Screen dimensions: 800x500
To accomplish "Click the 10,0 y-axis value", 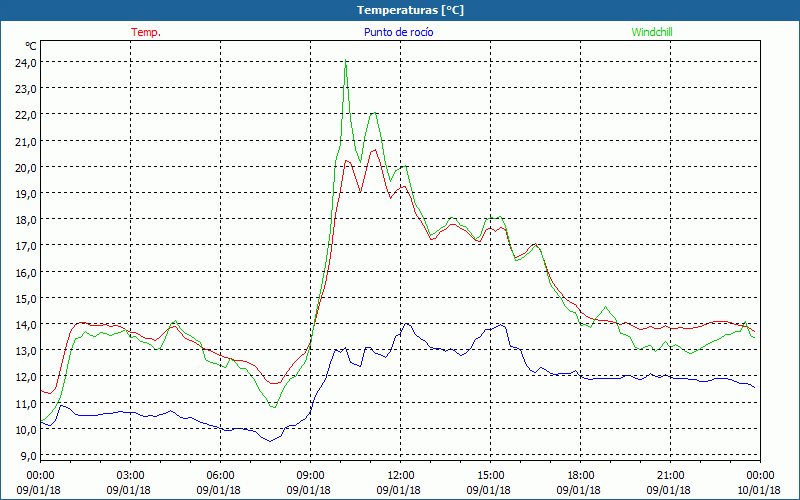I will coord(25,430).
